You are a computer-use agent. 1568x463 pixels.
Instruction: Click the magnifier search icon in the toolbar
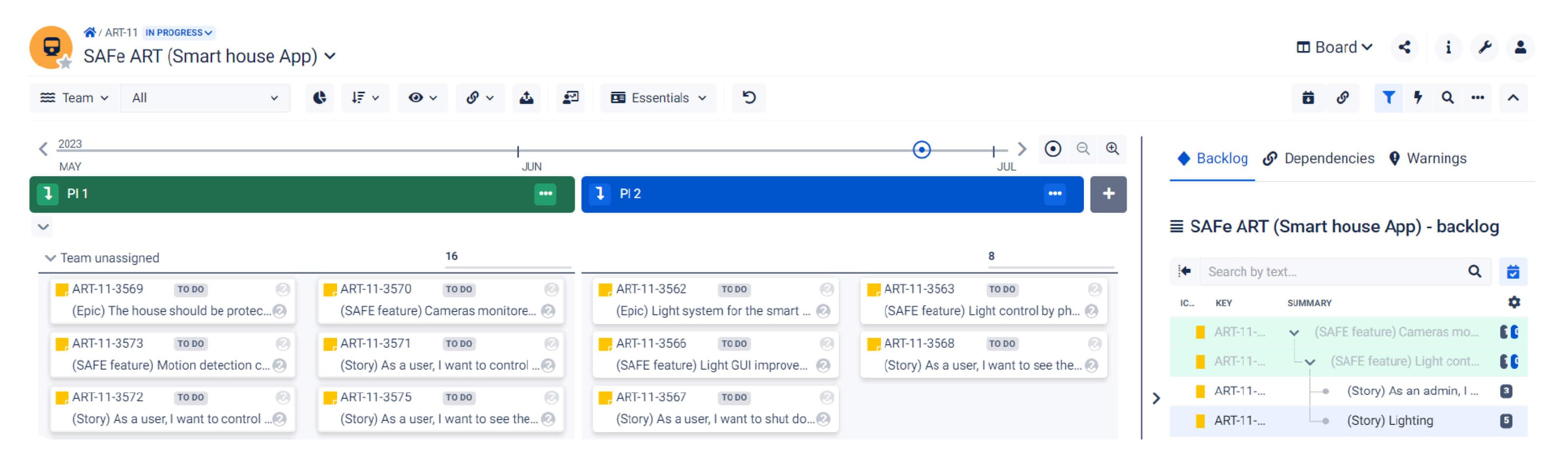coord(1447,98)
